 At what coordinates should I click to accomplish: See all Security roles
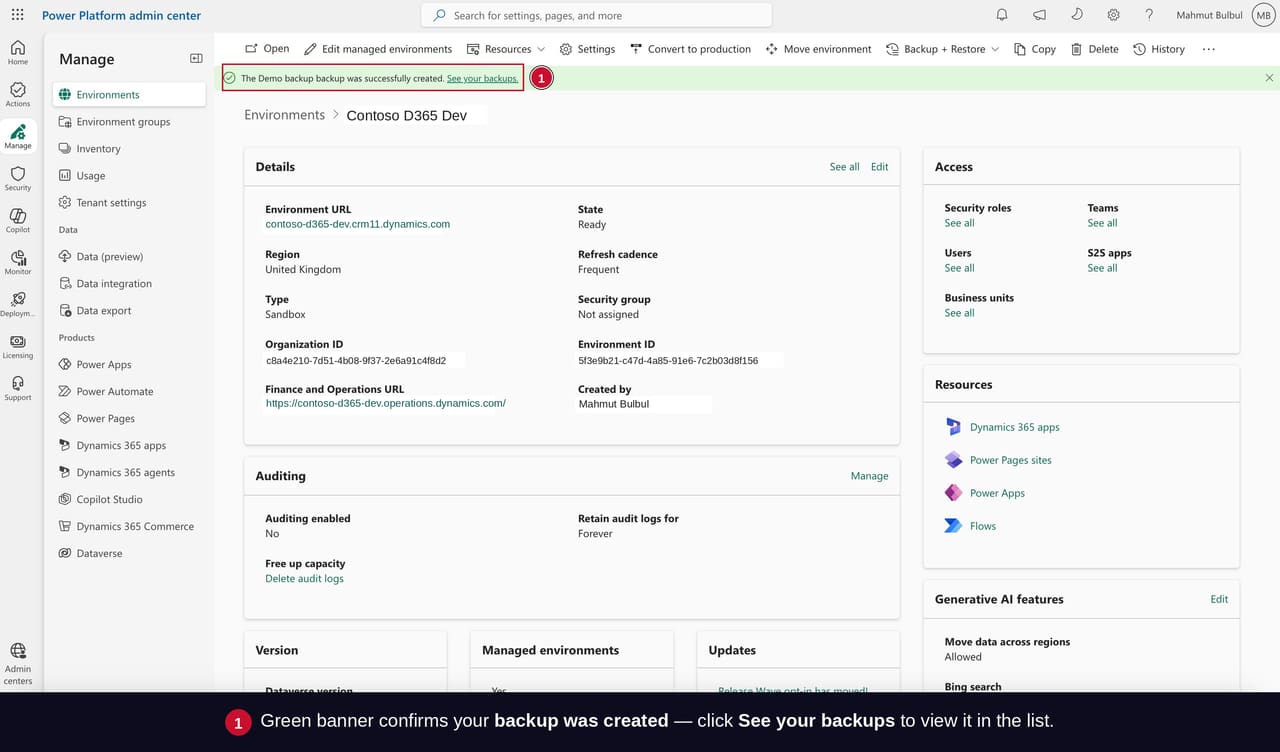point(959,223)
